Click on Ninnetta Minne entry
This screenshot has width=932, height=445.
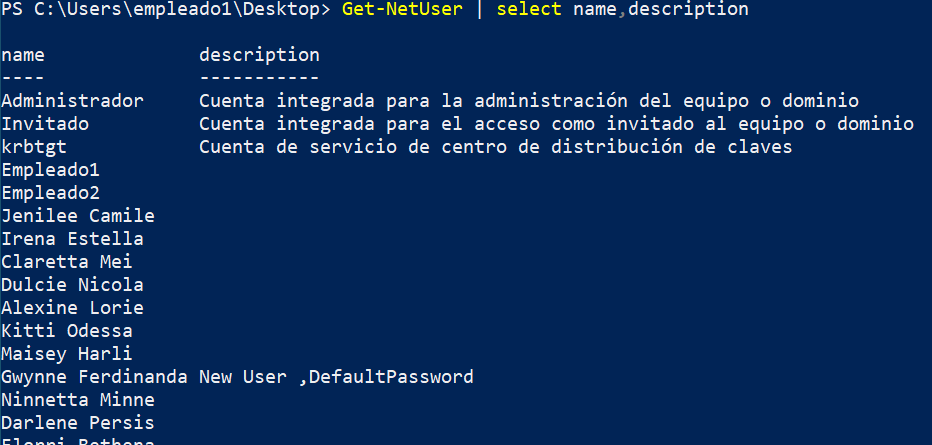click(x=78, y=400)
